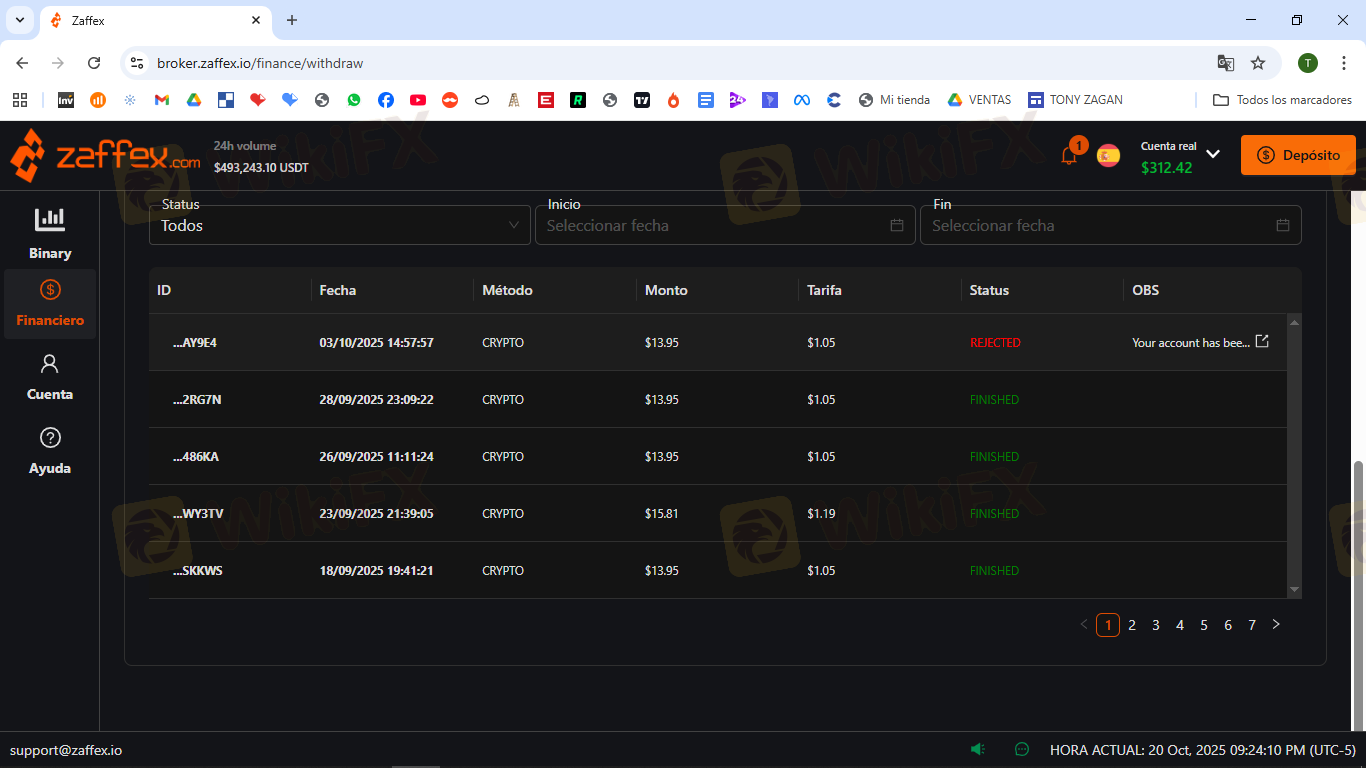Click the notification bell icon
1366x768 pixels.
[x=1068, y=156]
